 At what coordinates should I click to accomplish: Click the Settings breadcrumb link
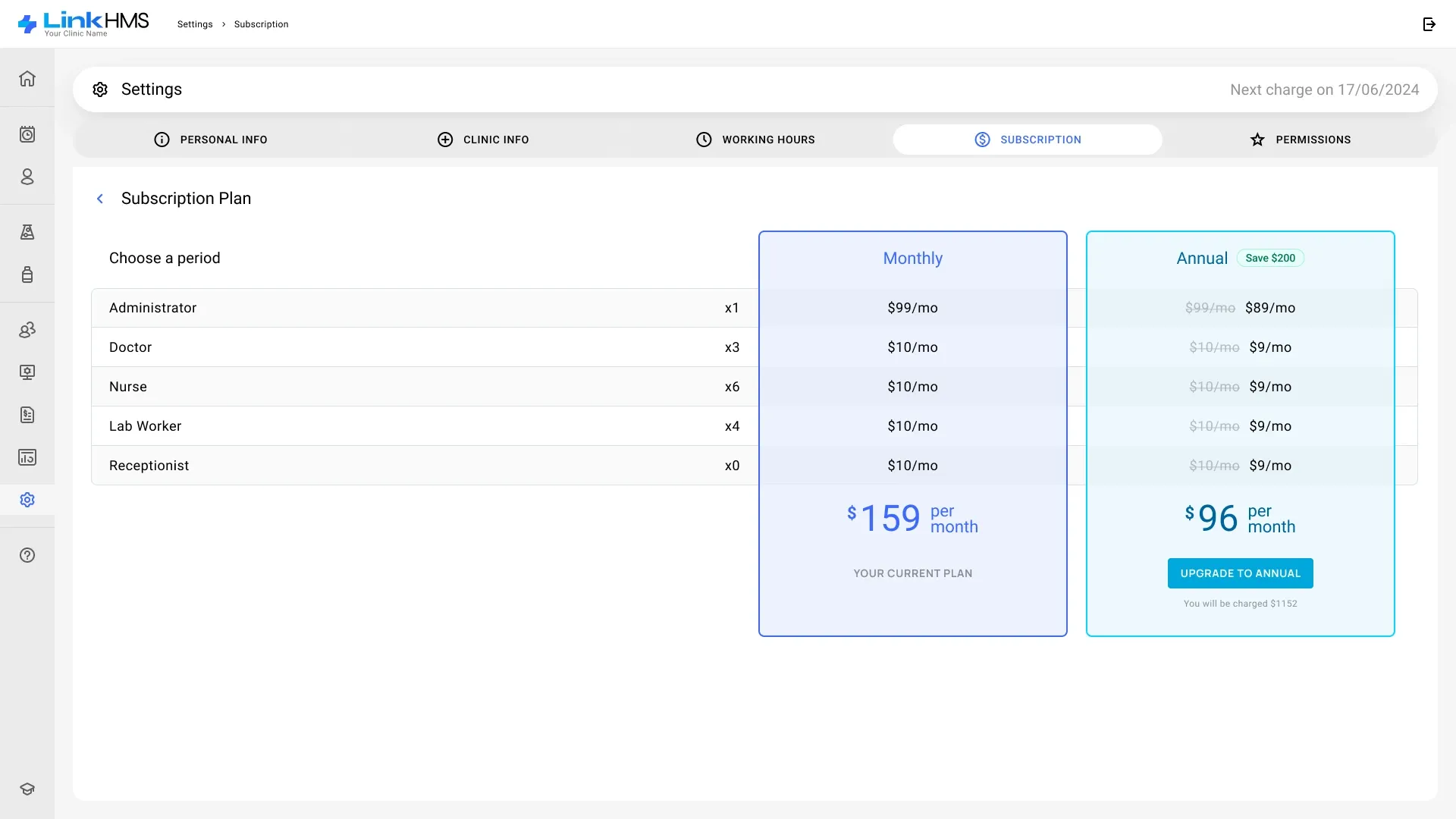coord(195,24)
